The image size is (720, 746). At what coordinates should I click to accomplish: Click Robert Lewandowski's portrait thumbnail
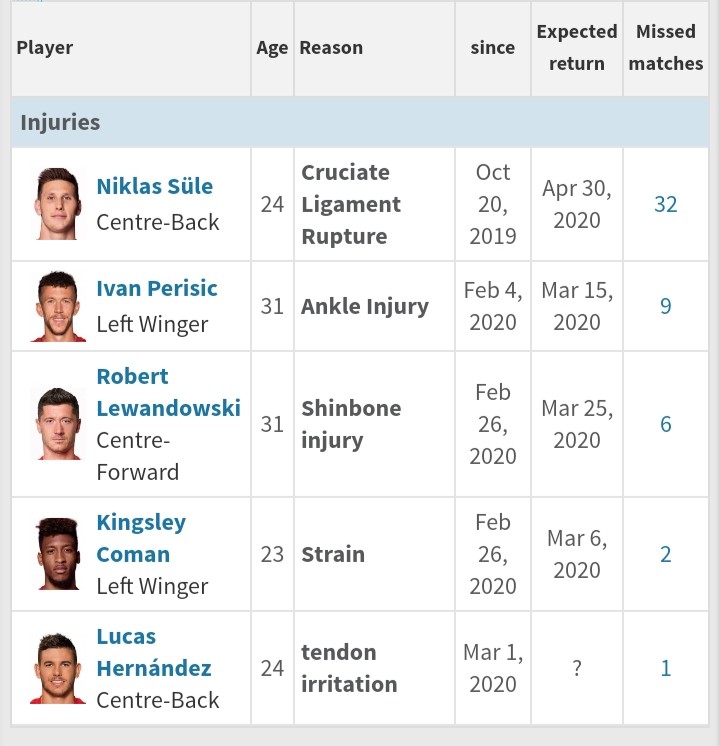pos(58,424)
